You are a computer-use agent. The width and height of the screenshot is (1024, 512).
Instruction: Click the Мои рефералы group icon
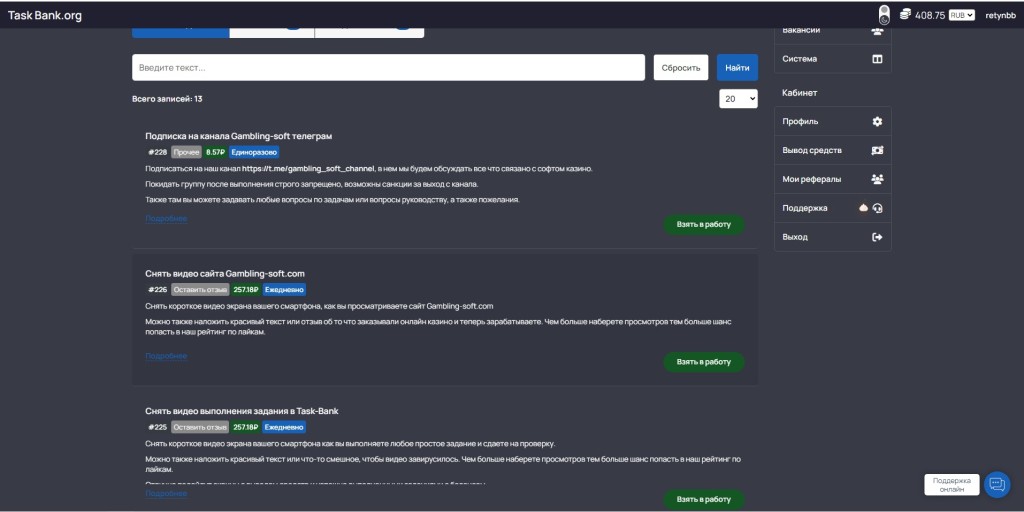pos(877,179)
